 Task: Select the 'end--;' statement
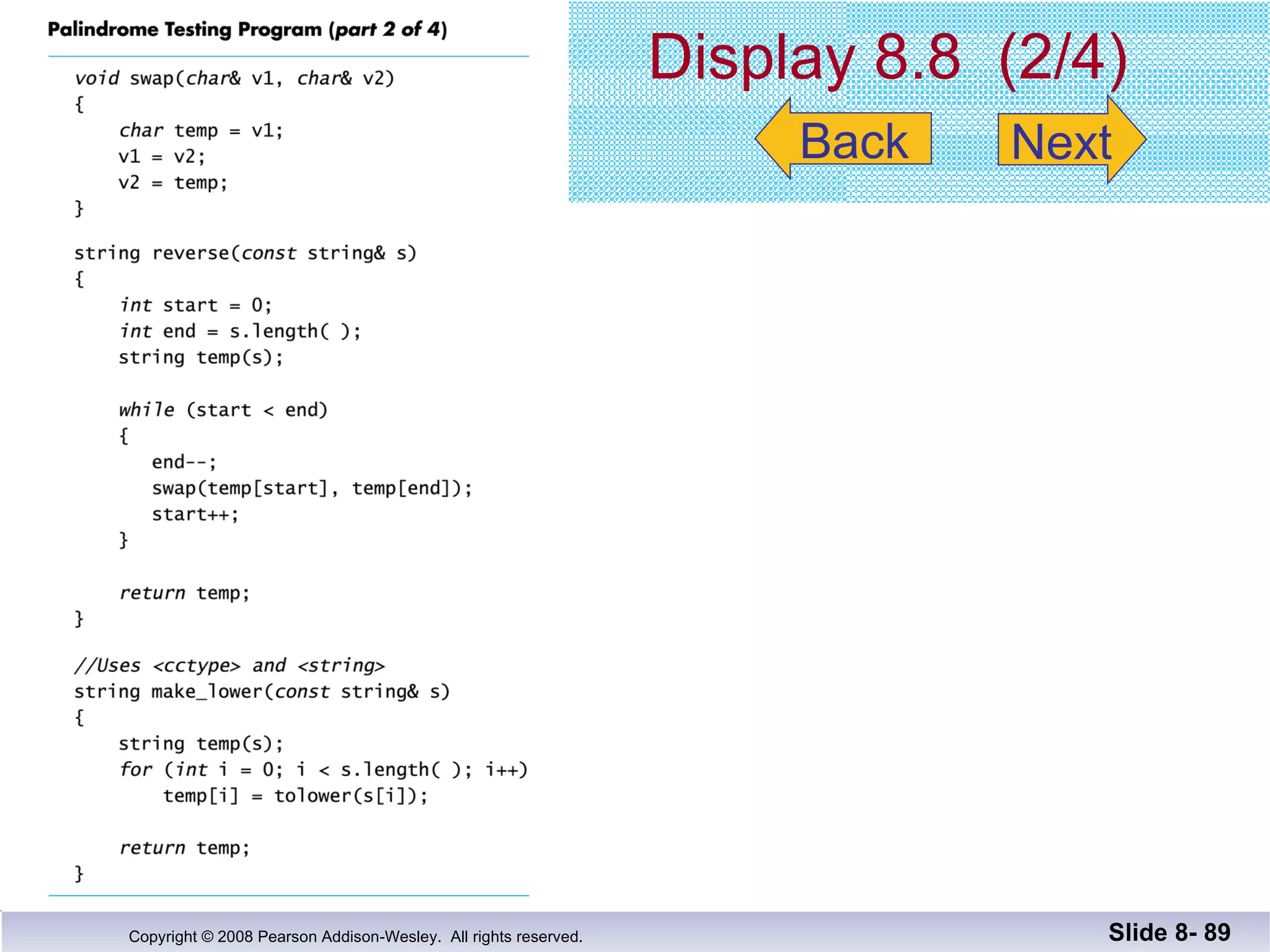[x=184, y=462]
